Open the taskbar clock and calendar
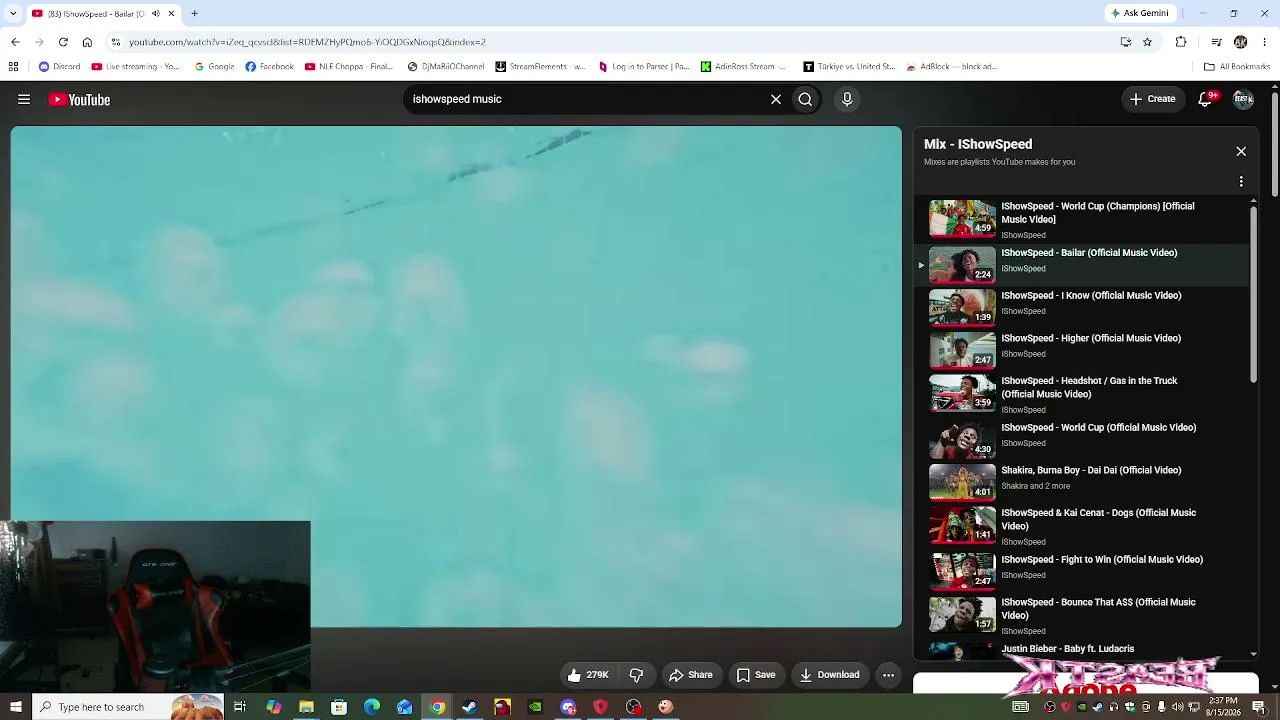1280x720 pixels. click(1223, 707)
